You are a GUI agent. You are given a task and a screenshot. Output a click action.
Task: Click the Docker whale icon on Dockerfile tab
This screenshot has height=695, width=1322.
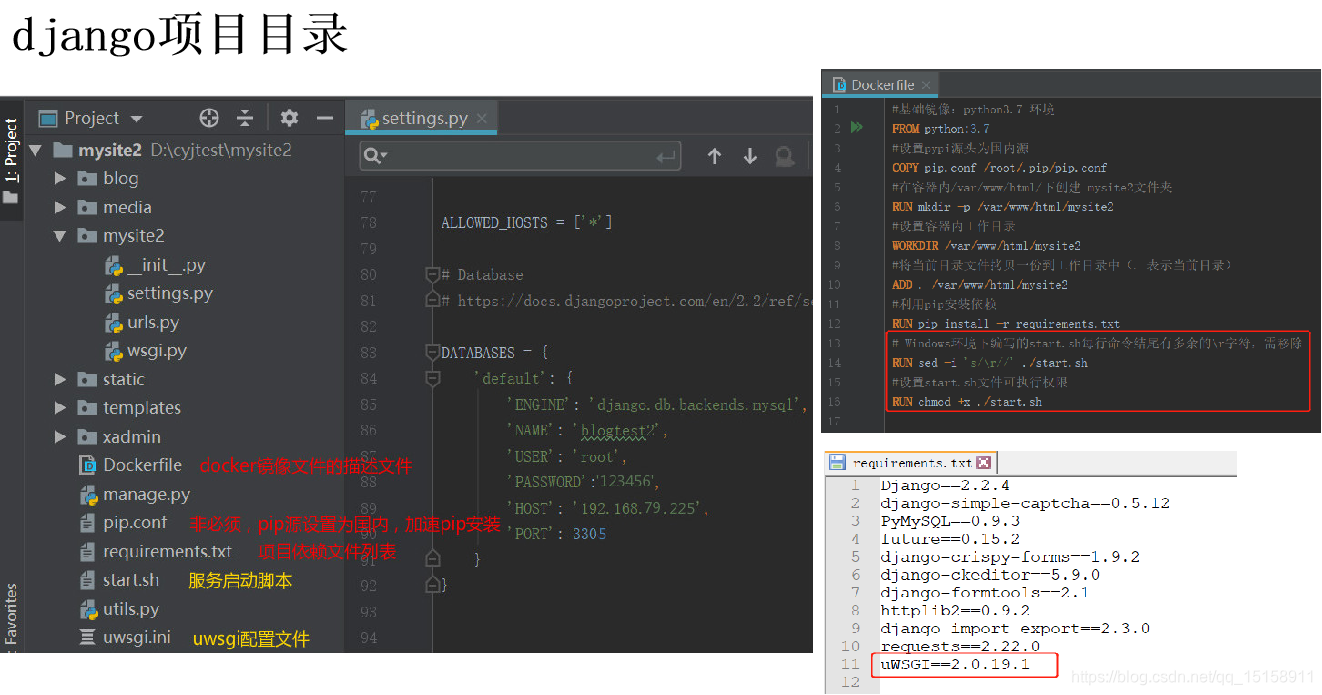click(839, 85)
